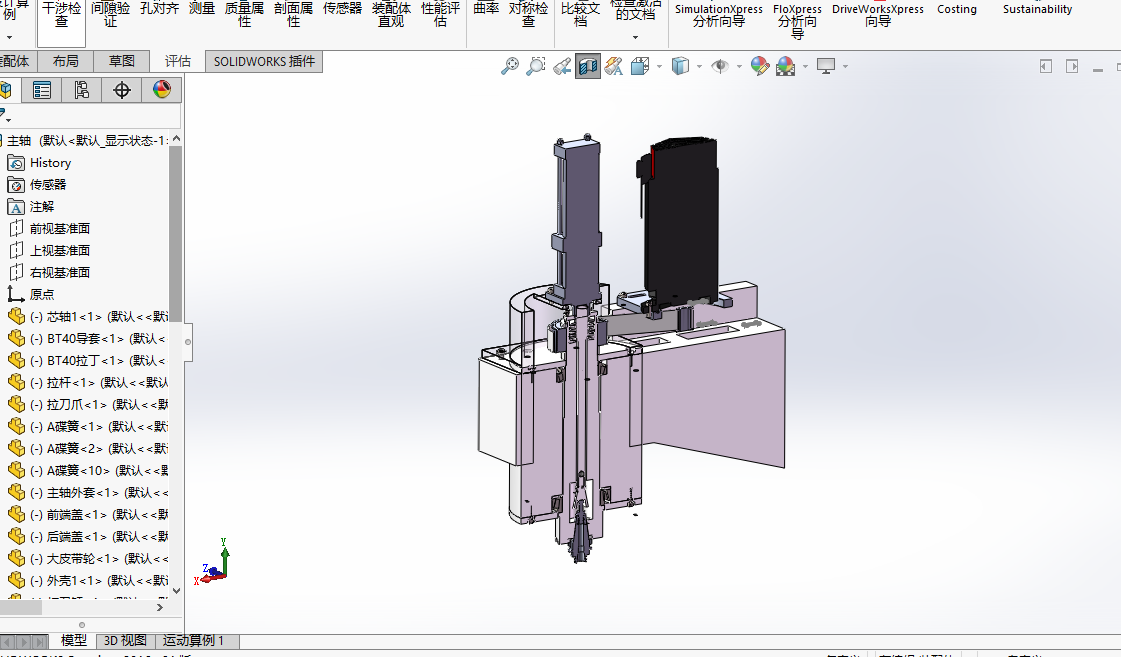Click the feature tree scroll-down arrow
Screen dimensions: 1121x657
(176, 591)
